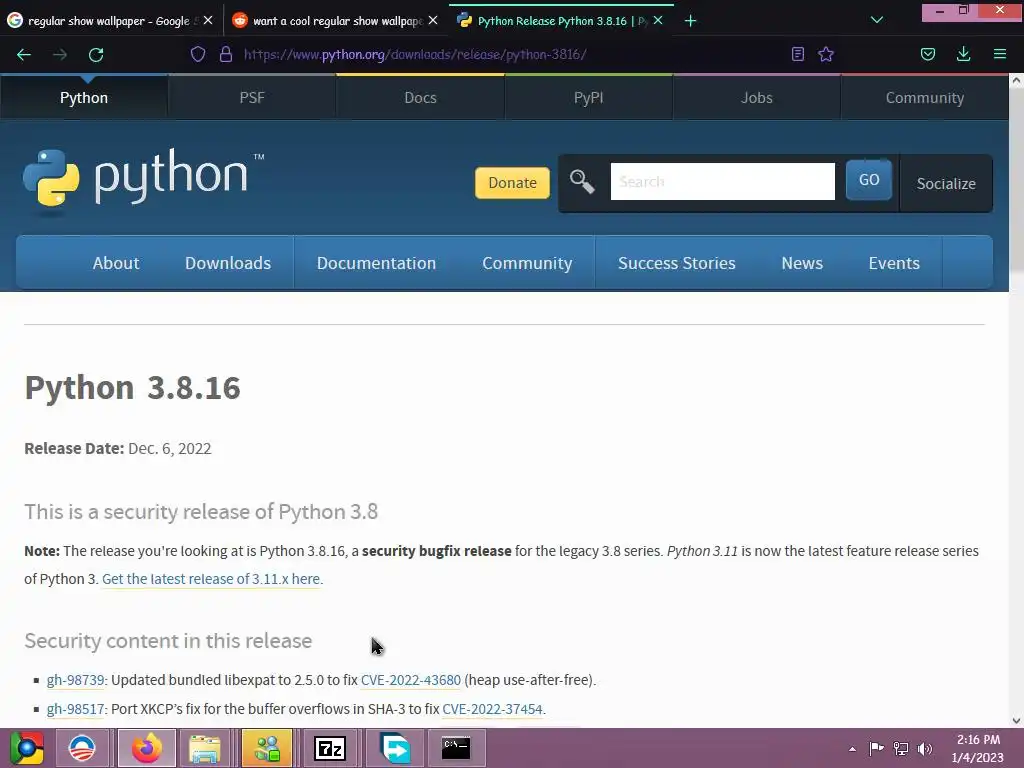Click the scrollbar up arrow

pyautogui.click(x=1016, y=81)
